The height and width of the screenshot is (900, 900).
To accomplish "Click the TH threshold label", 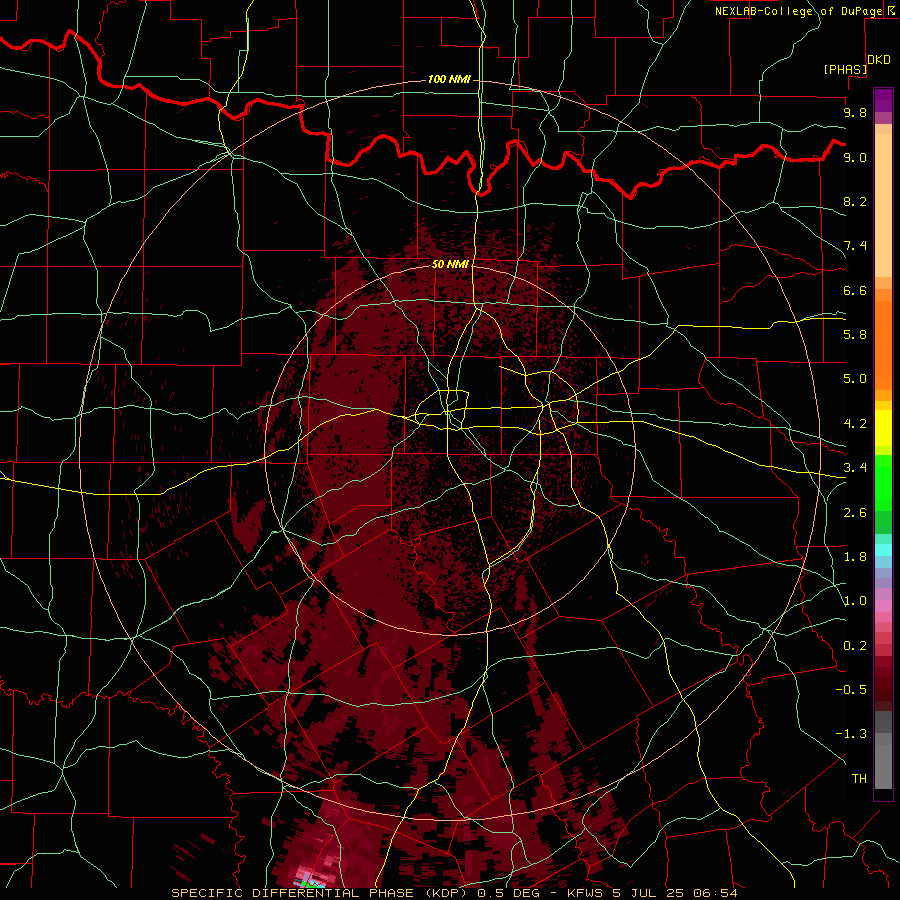I will pyautogui.click(x=859, y=779).
